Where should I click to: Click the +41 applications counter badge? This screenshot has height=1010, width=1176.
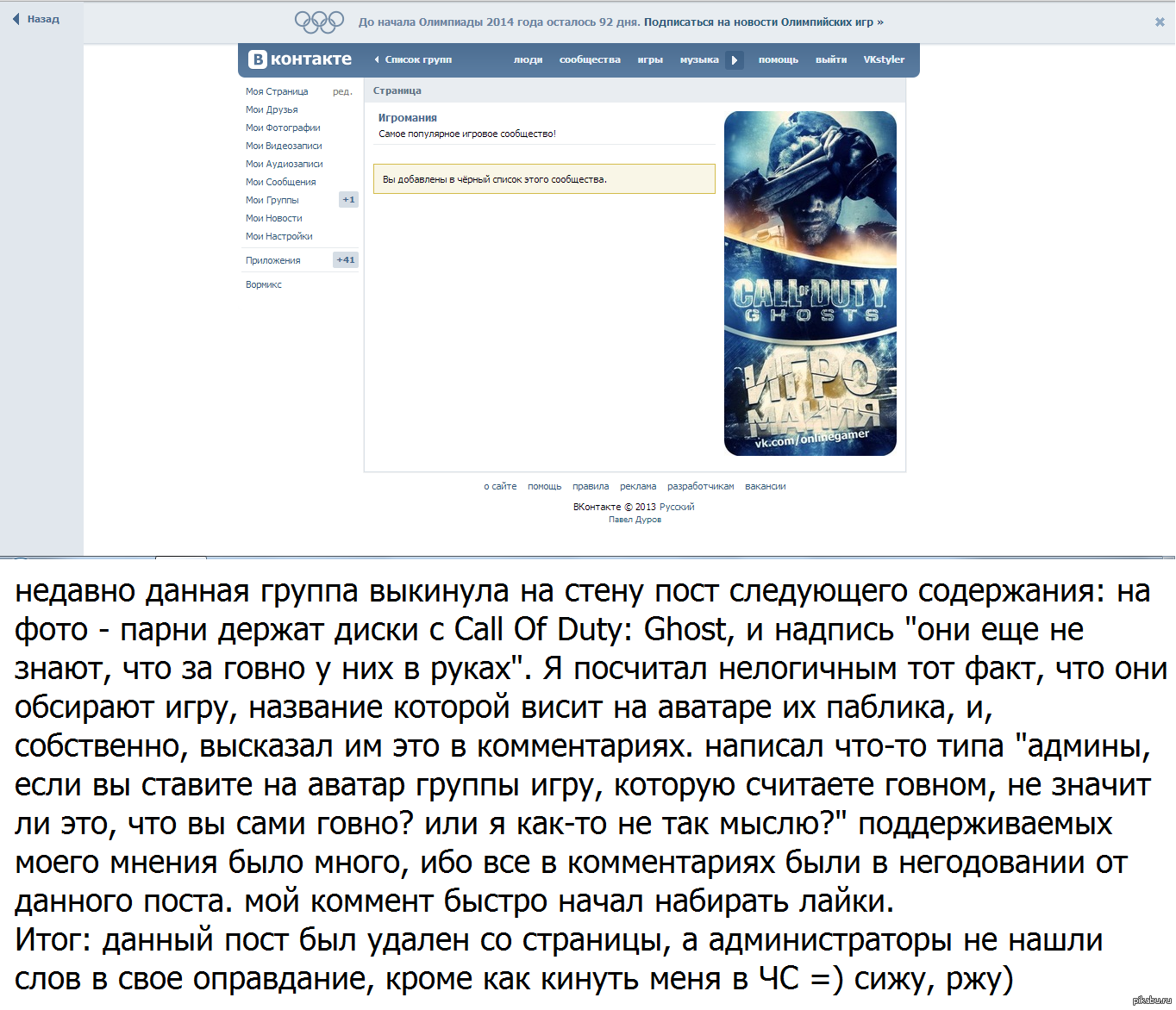pos(346,259)
